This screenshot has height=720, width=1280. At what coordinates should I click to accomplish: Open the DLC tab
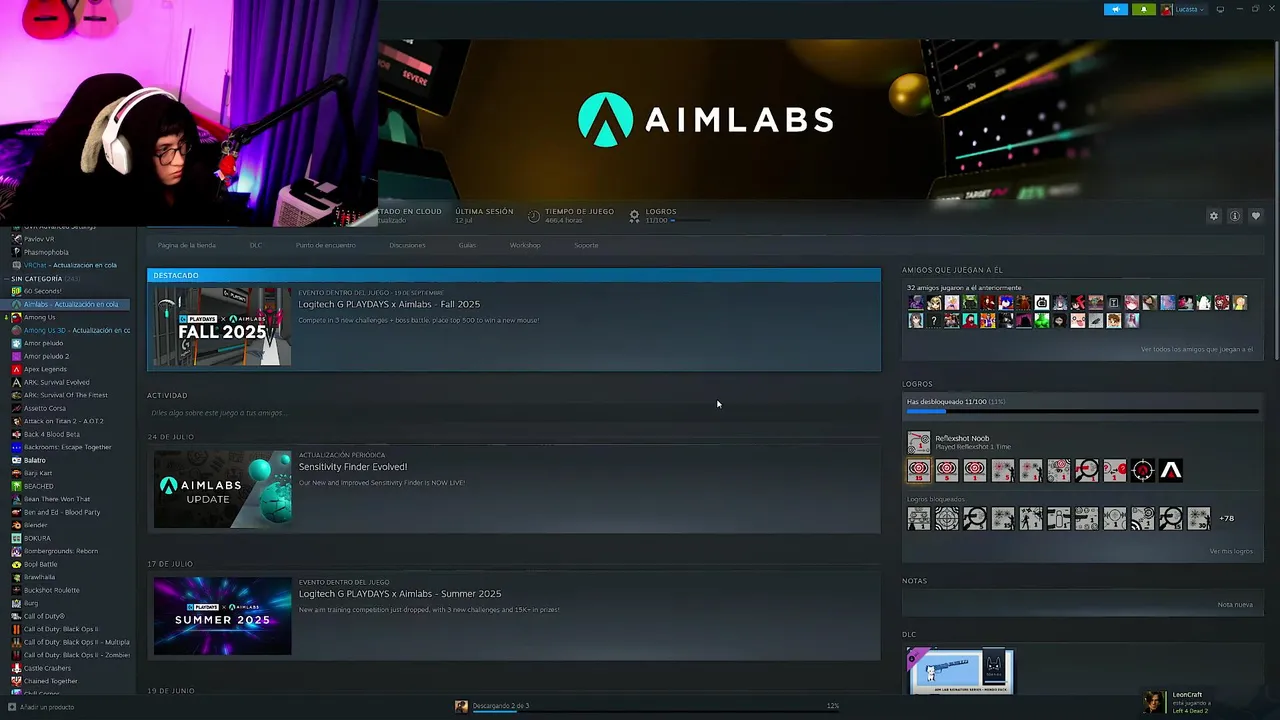point(256,245)
